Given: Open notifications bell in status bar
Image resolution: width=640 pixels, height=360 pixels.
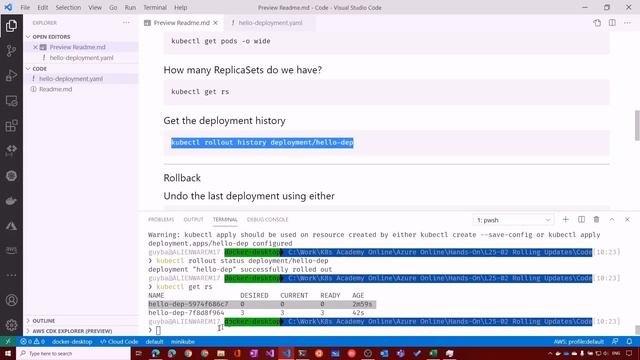Looking at the screenshot, I should pos(629,342).
